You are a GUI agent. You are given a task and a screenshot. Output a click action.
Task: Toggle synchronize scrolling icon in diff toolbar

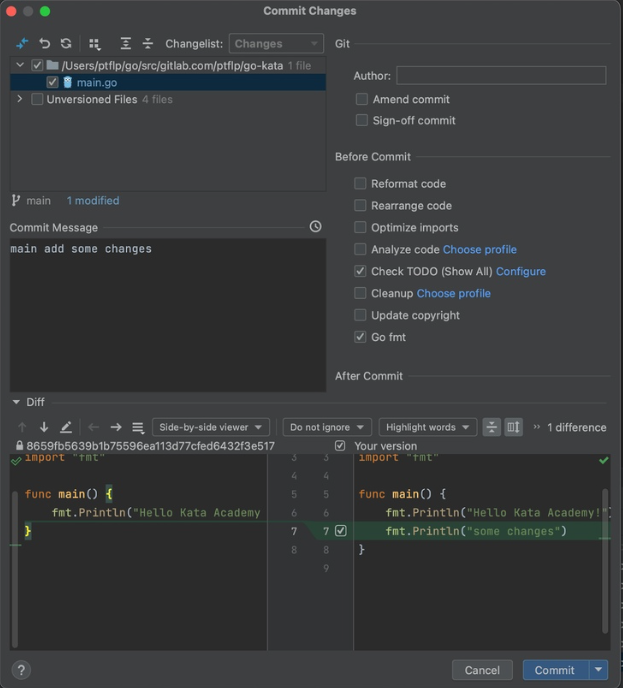513,427
